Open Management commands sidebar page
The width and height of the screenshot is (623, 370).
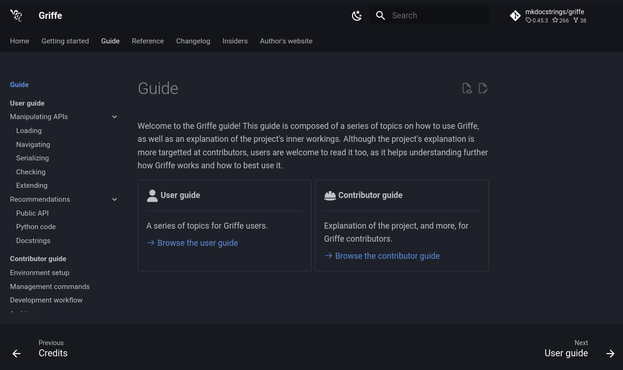point(50,287)
